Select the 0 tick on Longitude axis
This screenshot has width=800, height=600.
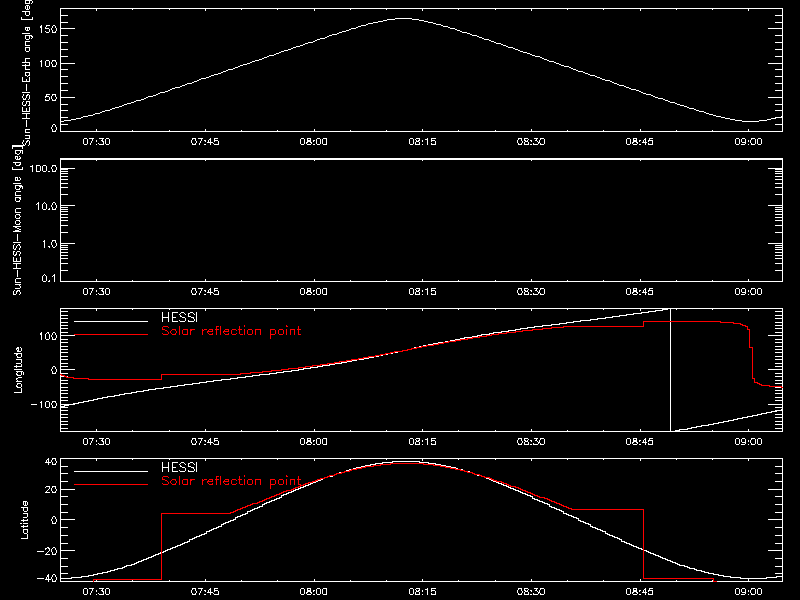(54, 370)
